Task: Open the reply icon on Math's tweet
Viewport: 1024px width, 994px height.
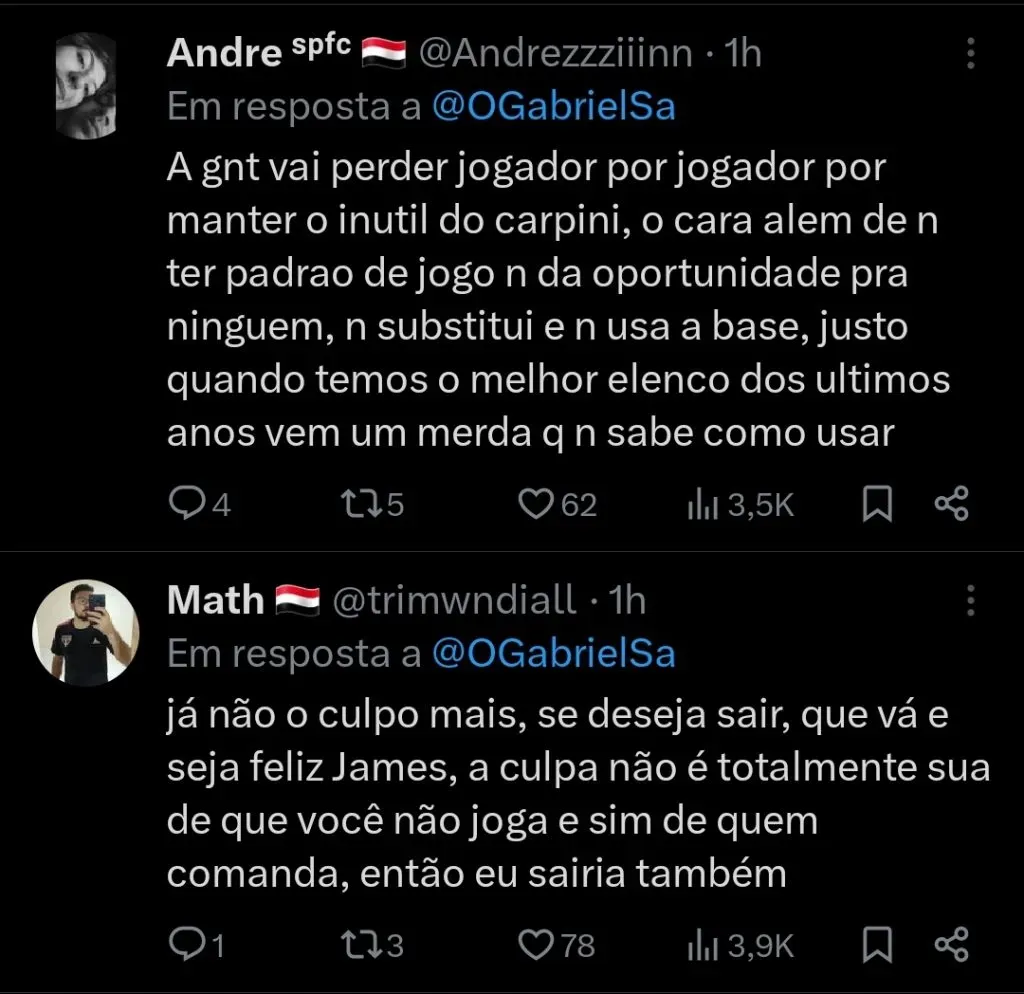Action: [x=189, y=944]
